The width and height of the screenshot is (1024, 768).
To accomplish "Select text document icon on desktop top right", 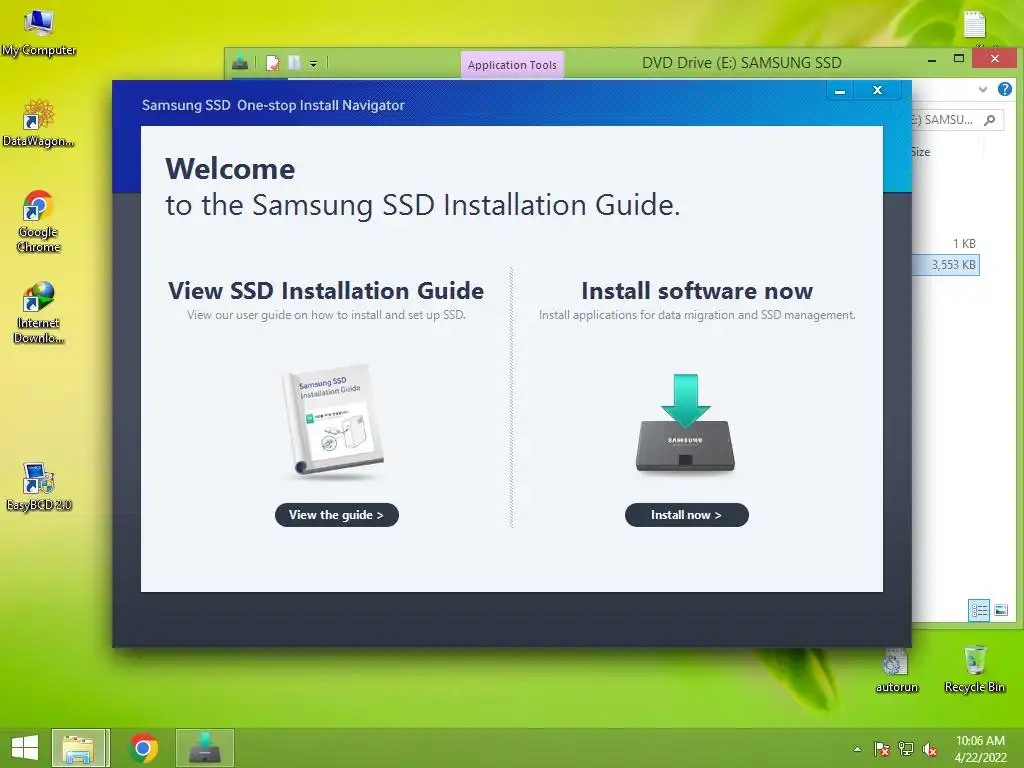I will [974, 25].
